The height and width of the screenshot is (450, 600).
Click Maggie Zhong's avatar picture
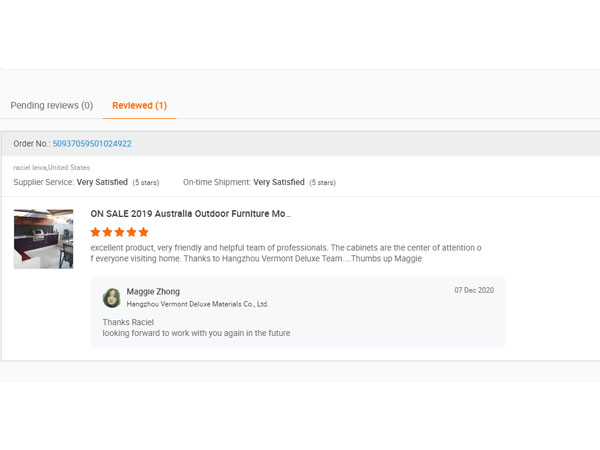pyautogui.click(x=112, y=297)
